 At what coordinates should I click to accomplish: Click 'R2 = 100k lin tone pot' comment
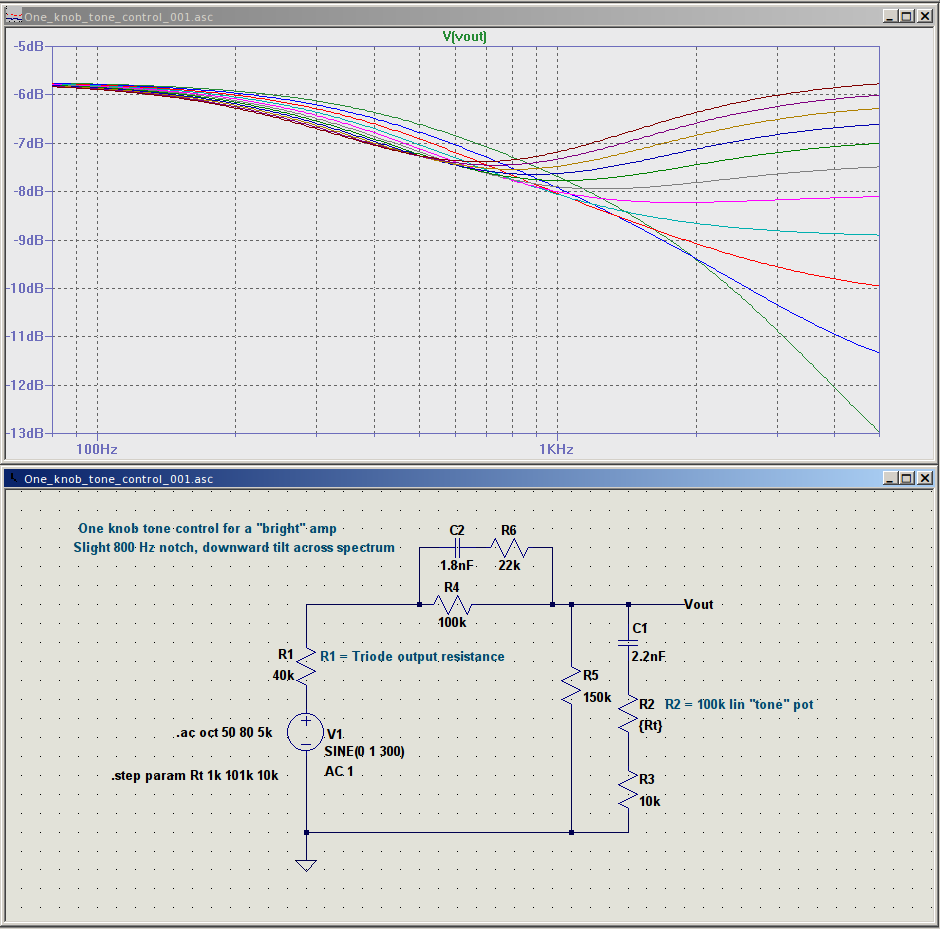tap(739, 705)
